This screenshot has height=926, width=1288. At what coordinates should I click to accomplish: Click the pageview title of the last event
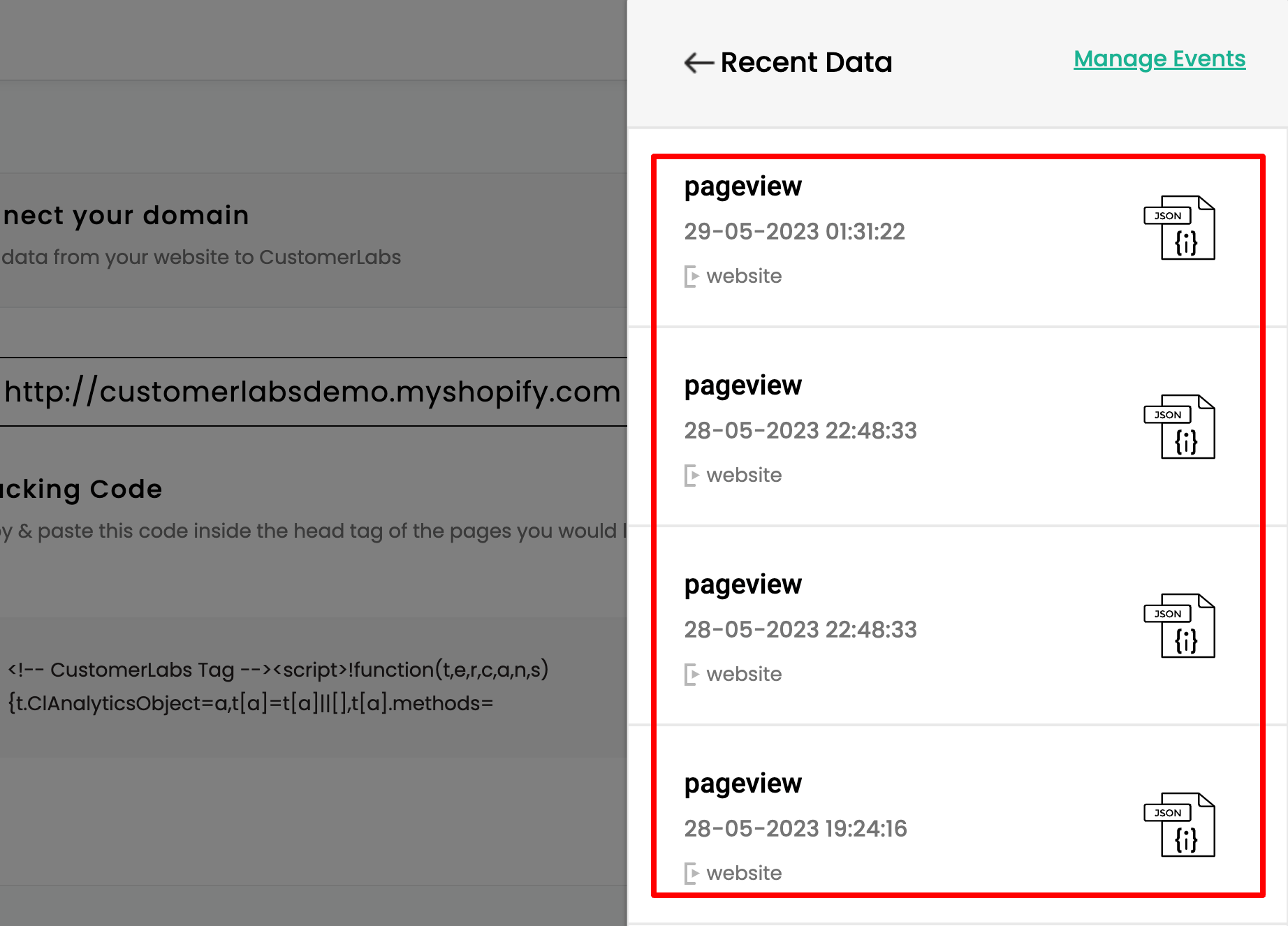pos(742,783)
